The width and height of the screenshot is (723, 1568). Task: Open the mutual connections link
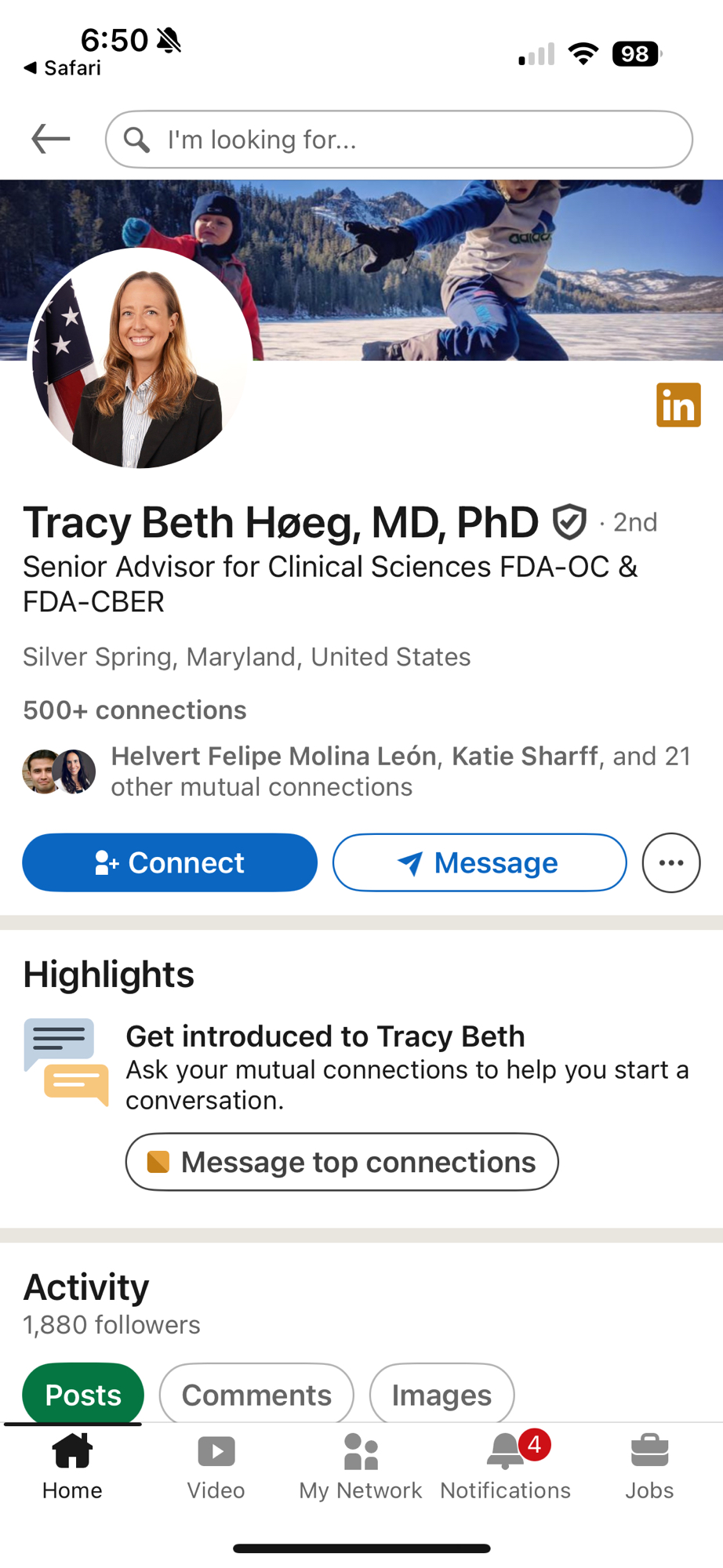point(400,771)
